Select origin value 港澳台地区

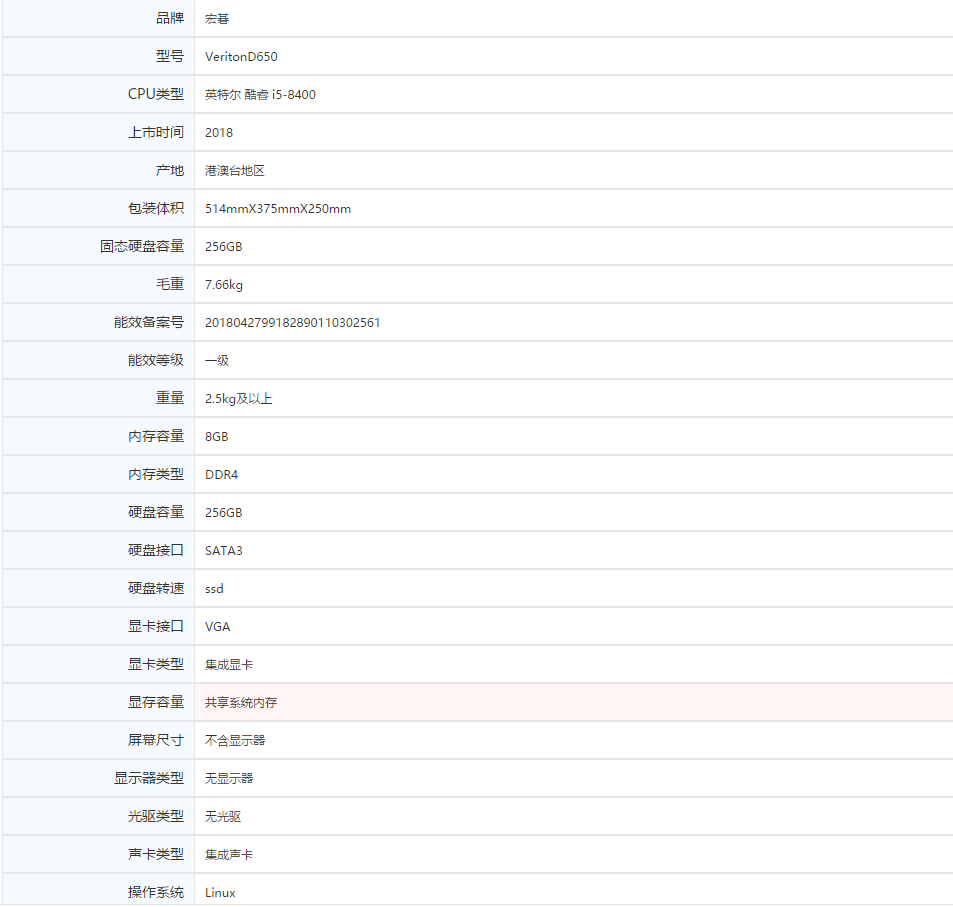[235, 171]
